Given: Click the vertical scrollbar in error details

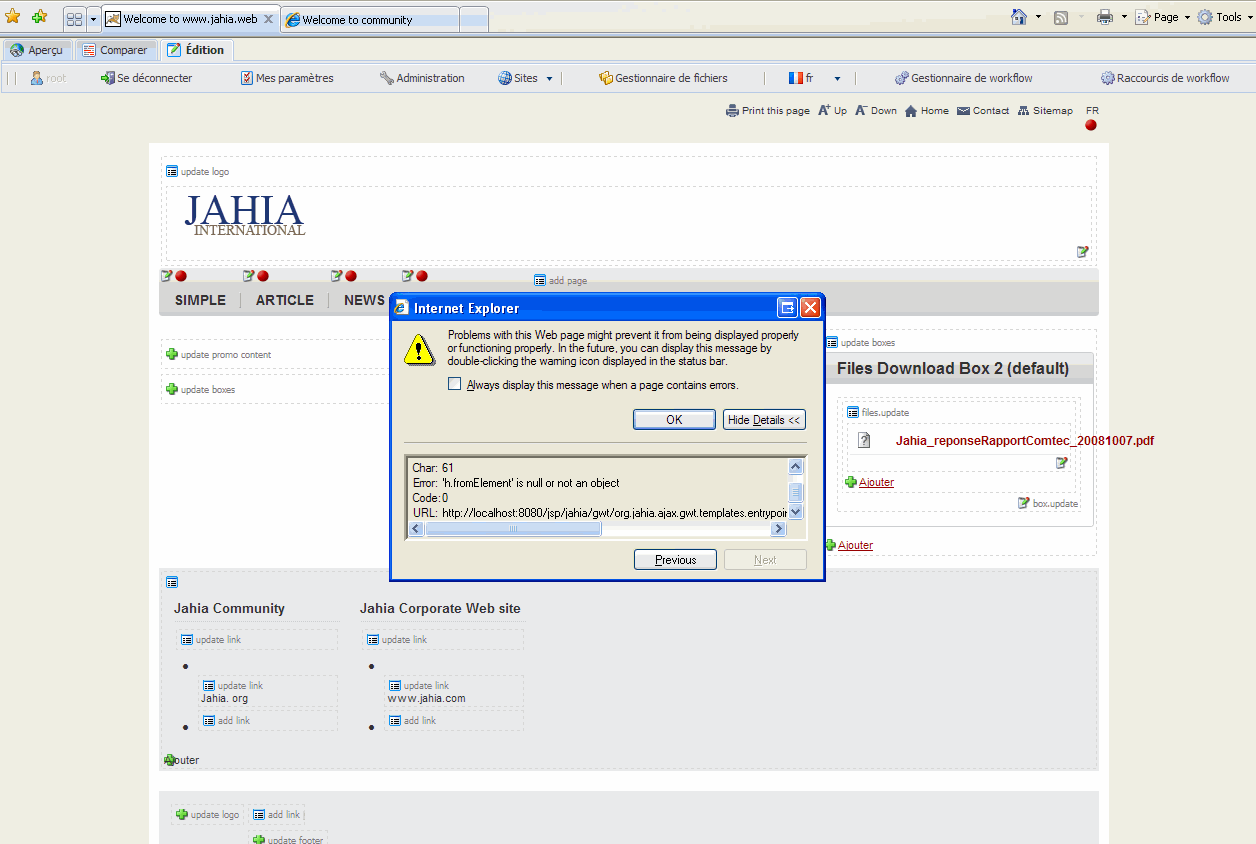Looking at the screenshot, I should pos(796,489).
